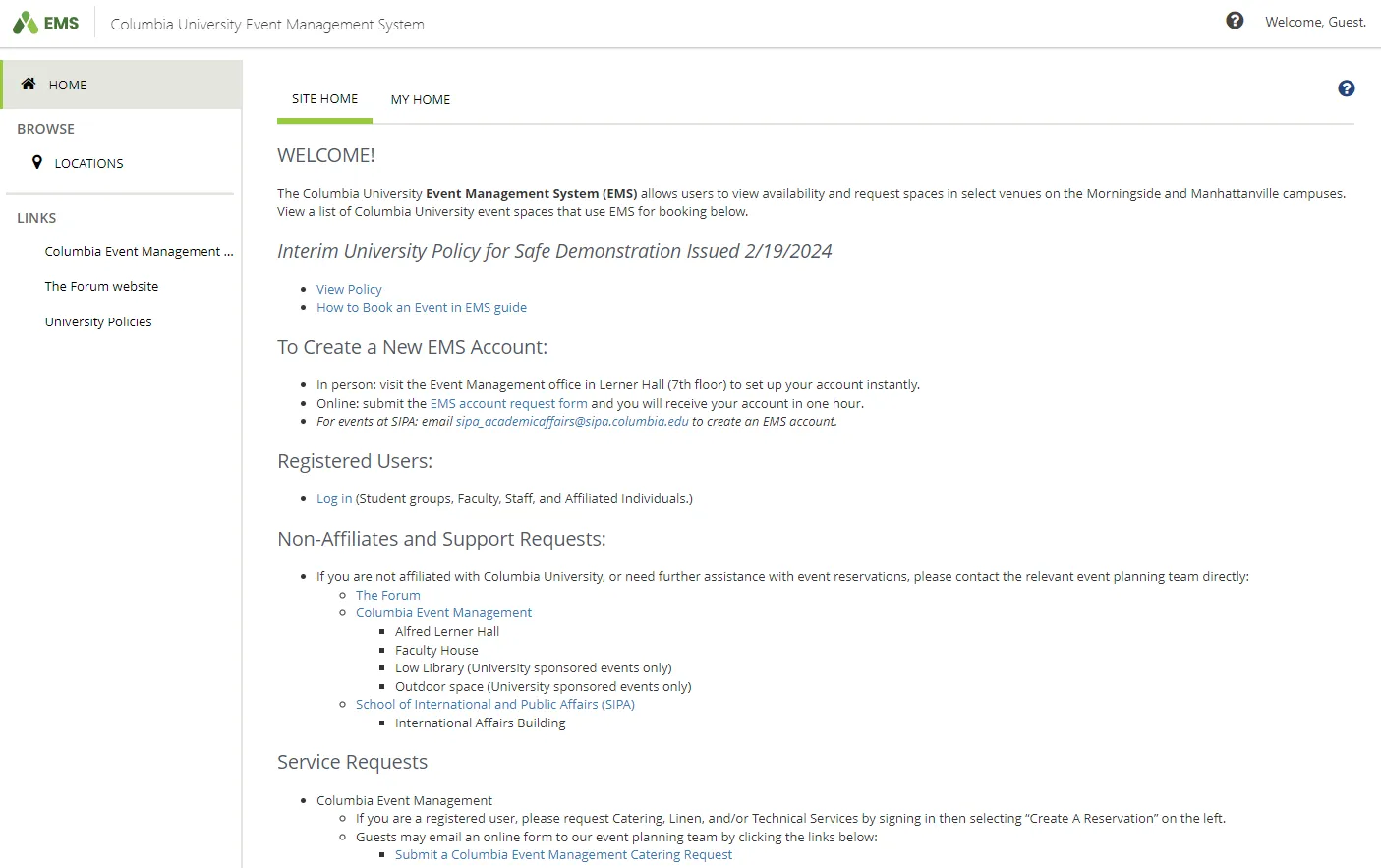The image size is (1381, 868).
Task: Click the Home house icon in sidebar
Action: [29, 84]
